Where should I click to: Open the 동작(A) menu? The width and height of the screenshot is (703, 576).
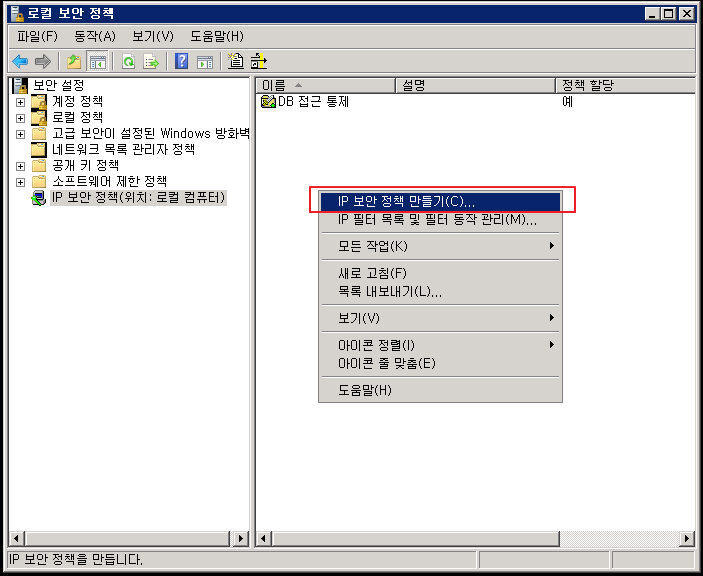tap(95, 36)
